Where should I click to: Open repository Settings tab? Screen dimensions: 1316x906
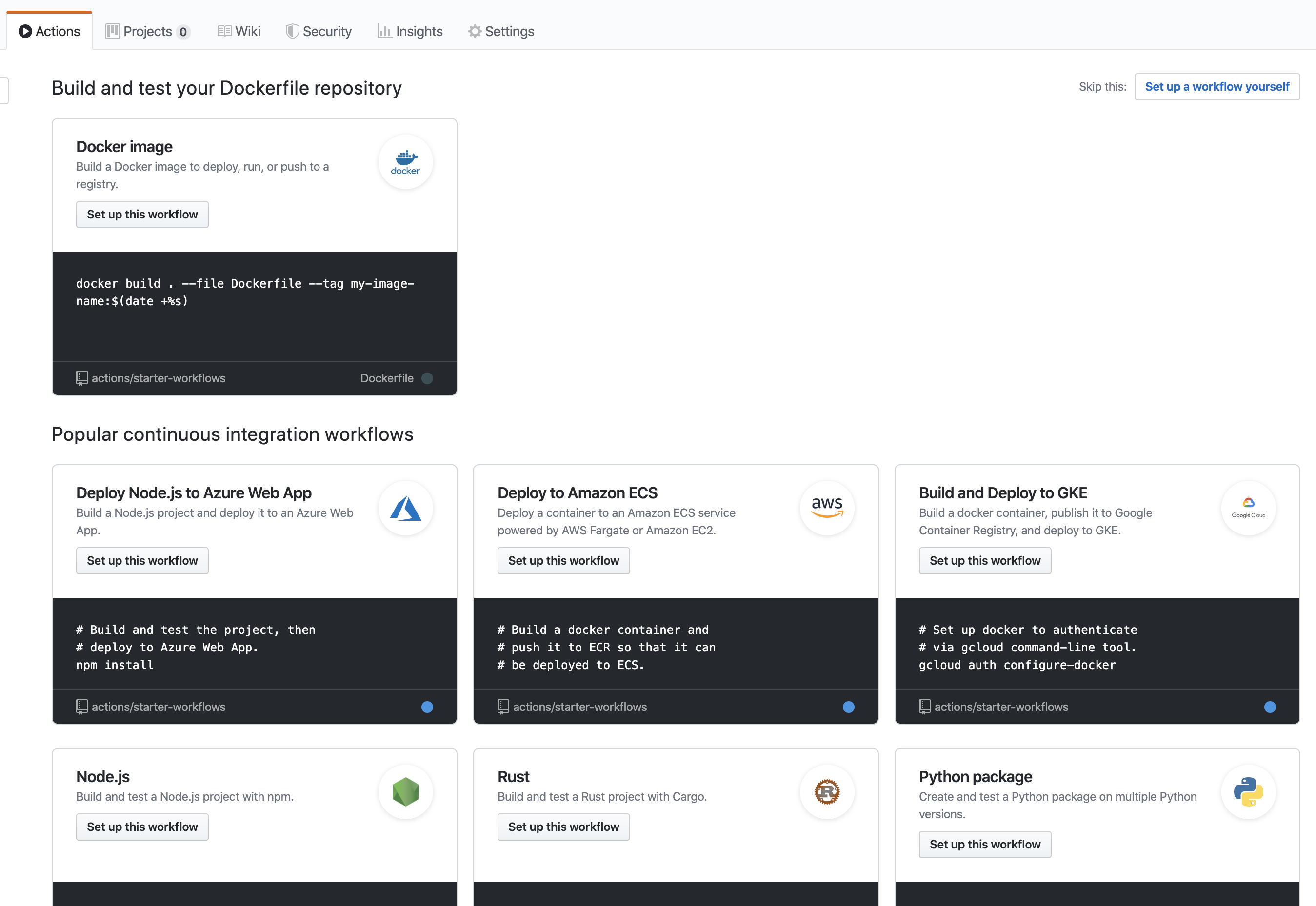pyautogui.click(x=501, y=31)
